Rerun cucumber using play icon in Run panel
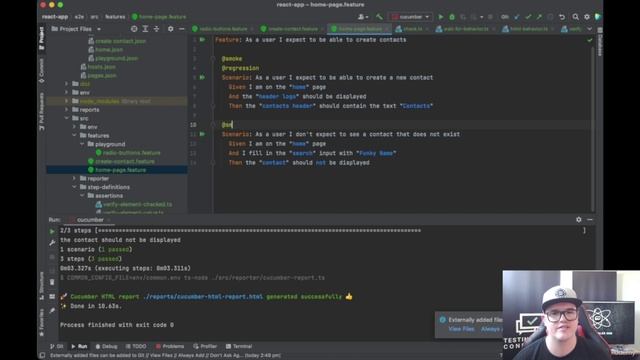The height and width of the screenshot is (360, 640). coord(52,231)
